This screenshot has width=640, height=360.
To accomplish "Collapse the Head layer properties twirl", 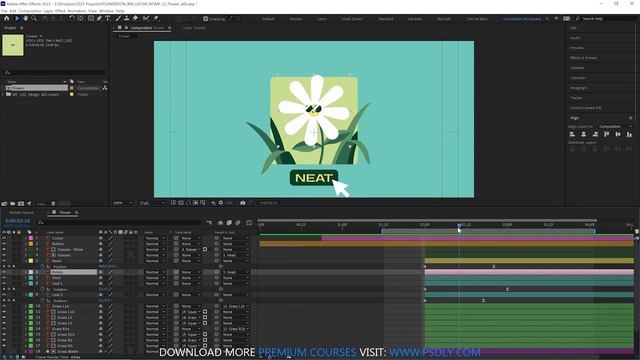I will tap(26, 261).
